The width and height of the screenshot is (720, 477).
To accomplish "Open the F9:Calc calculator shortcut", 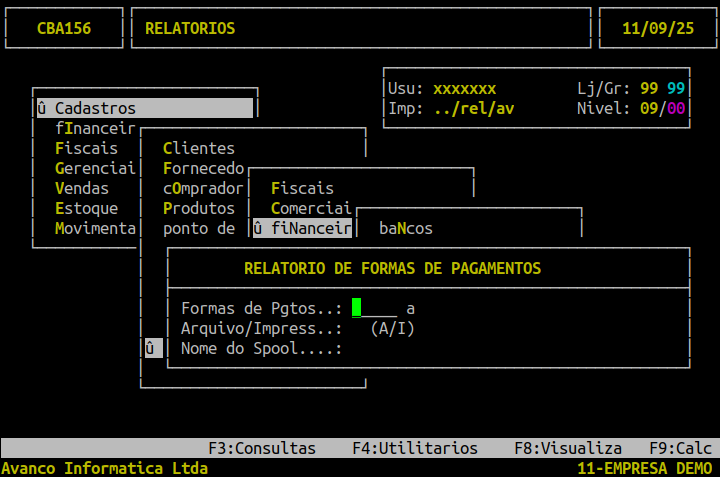I will [x=680, y=449].
